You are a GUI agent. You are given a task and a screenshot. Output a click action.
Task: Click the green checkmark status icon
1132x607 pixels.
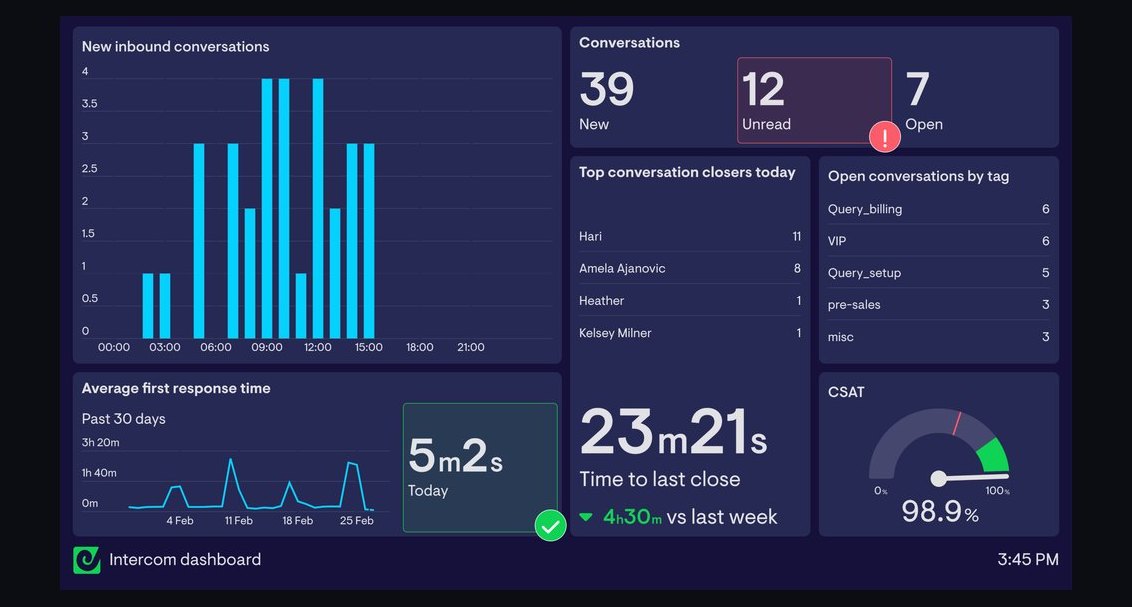[550, 525]
